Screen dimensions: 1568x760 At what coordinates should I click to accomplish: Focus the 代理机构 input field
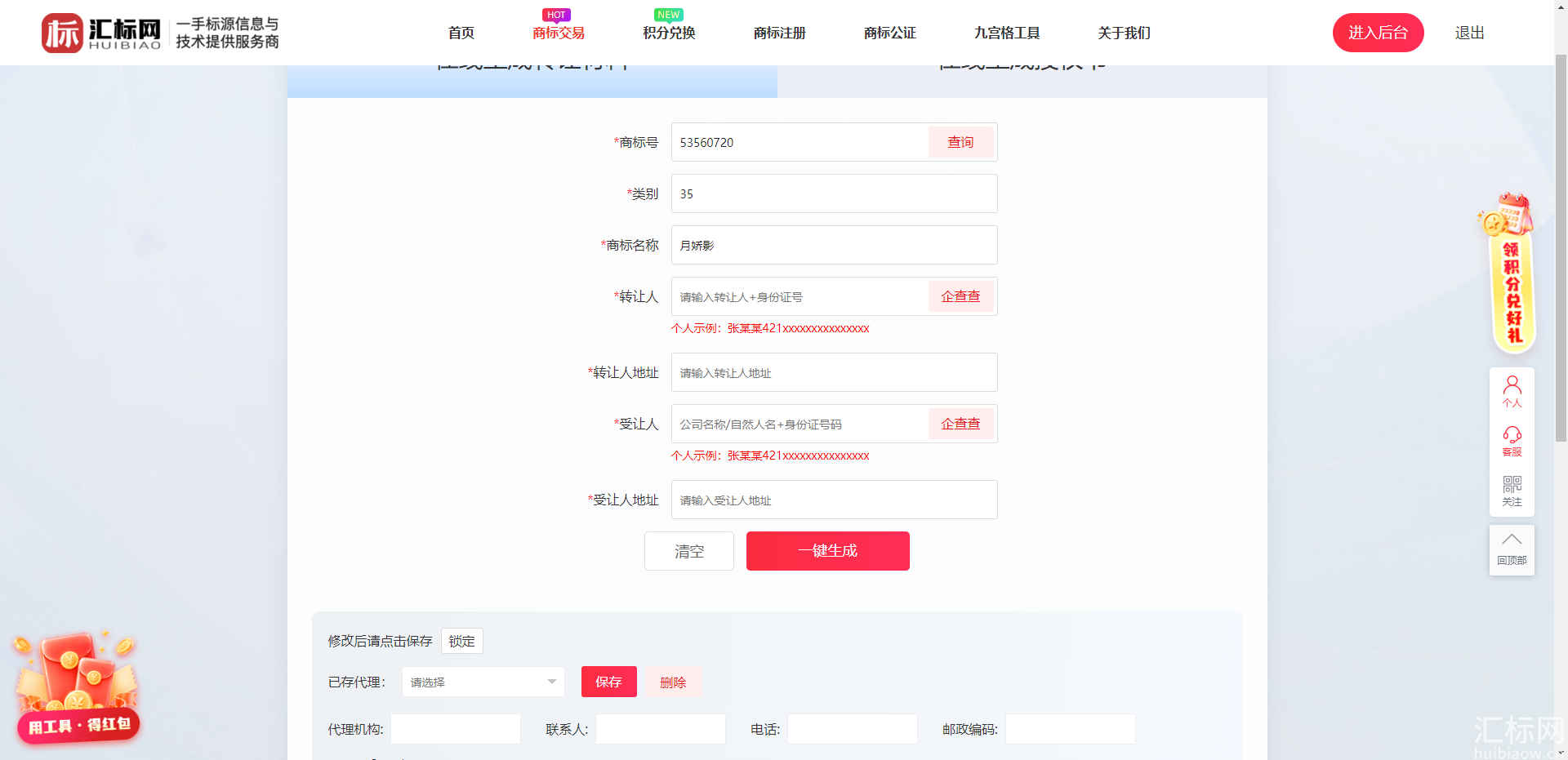click(x=456, y=729)
